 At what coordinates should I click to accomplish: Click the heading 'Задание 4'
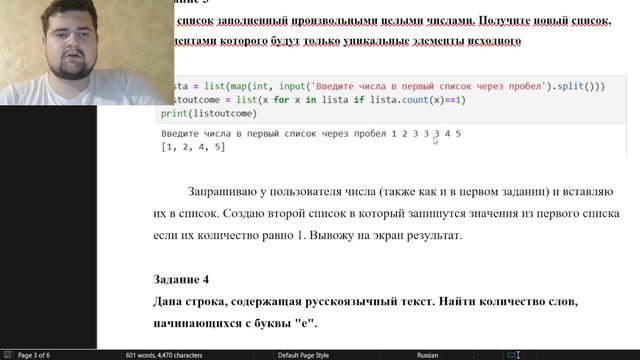(181, 280)
